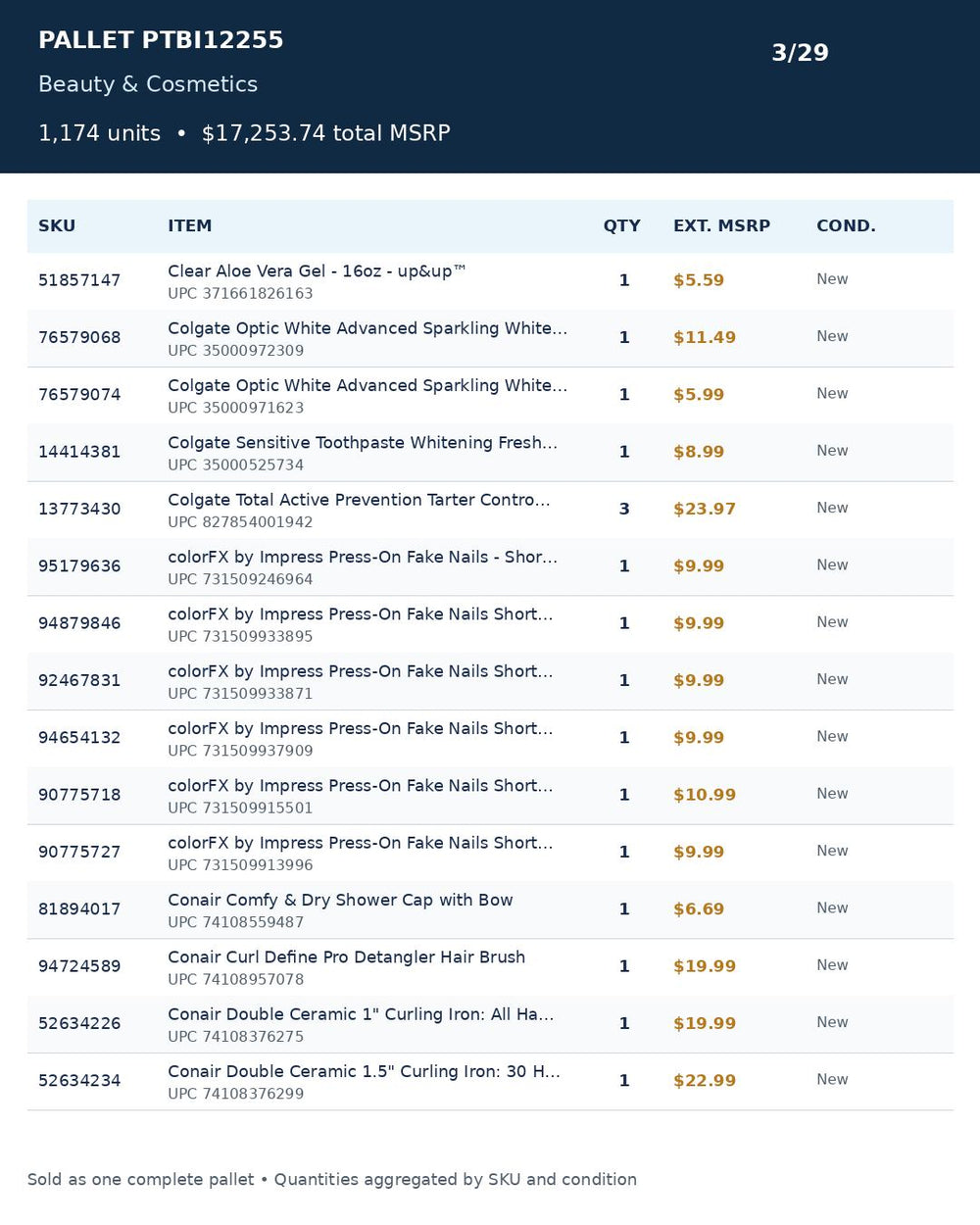980x1225 pixels.
Task: Click the EXT. MSRP column header
Action: 721,226
